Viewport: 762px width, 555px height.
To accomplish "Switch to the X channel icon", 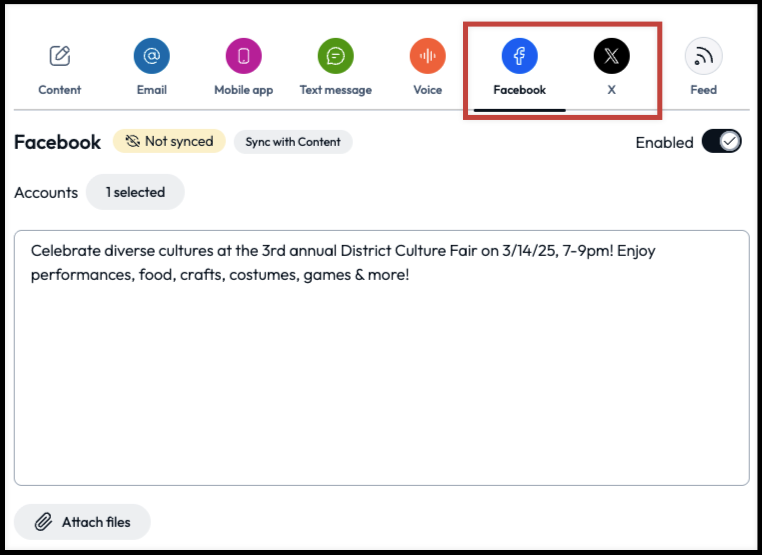I will (x=612, y=56).
